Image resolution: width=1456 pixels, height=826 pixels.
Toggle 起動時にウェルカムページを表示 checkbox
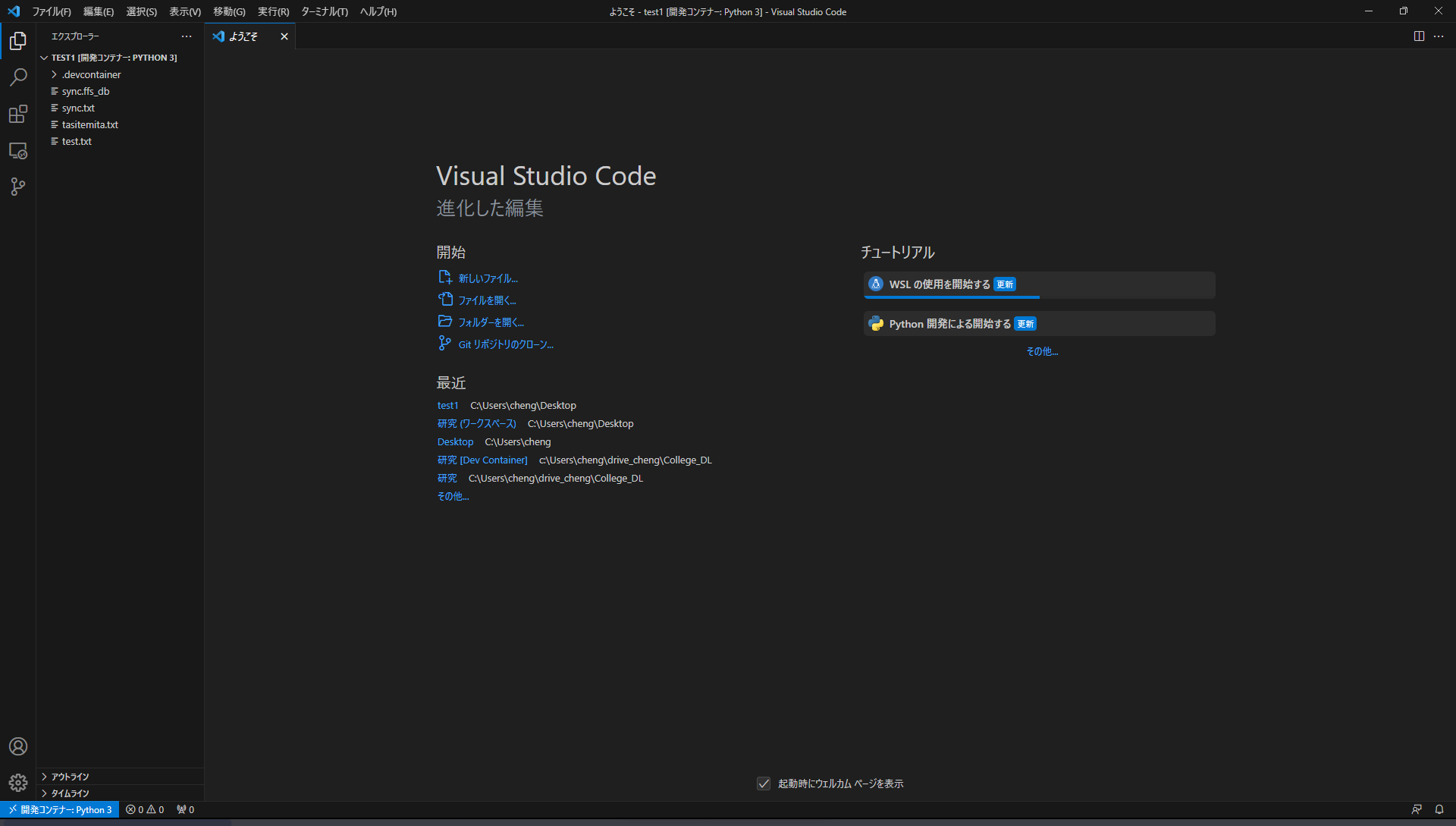tap(763, 784)
